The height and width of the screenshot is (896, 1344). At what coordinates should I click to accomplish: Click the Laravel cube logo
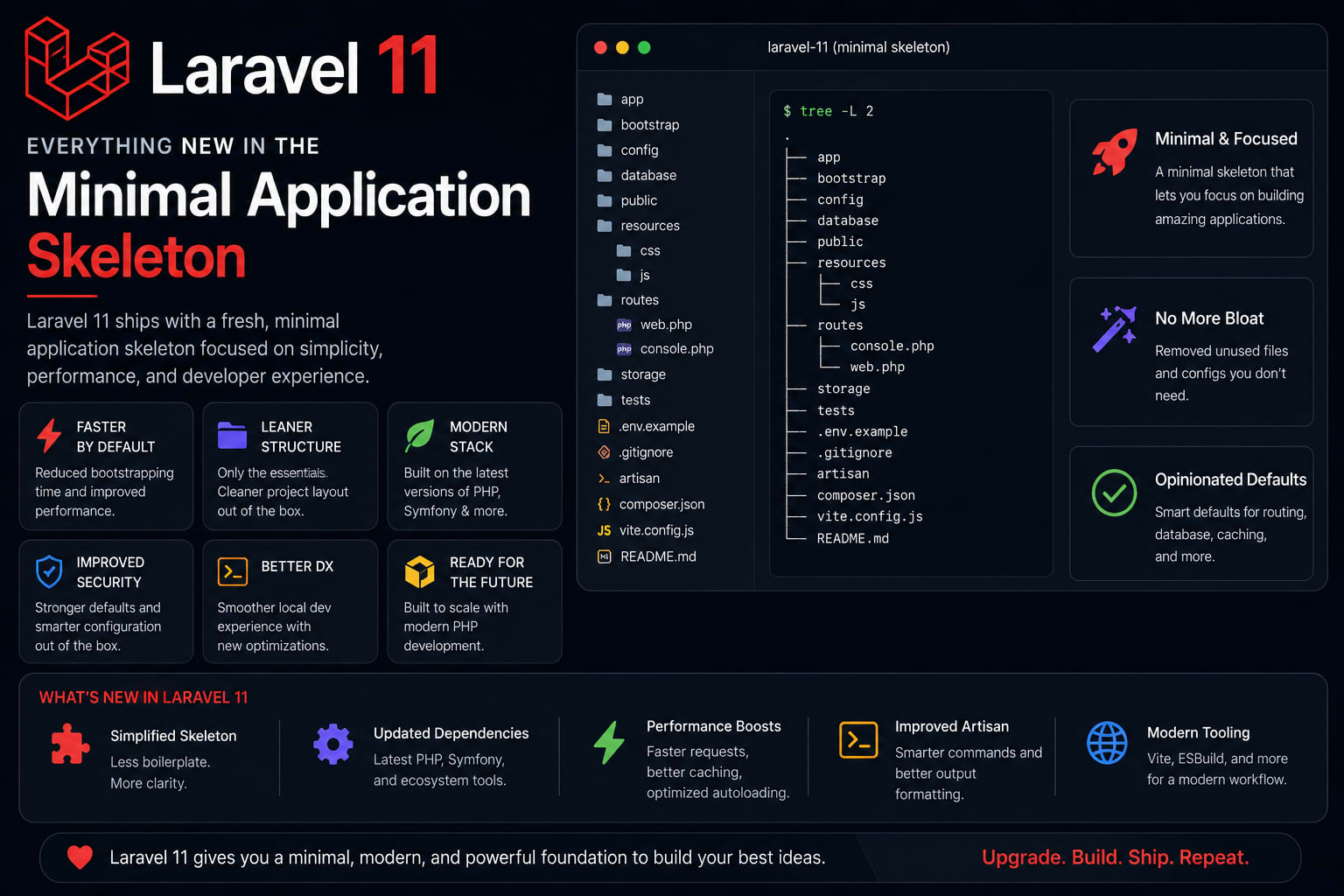click(x=77, y=68)
